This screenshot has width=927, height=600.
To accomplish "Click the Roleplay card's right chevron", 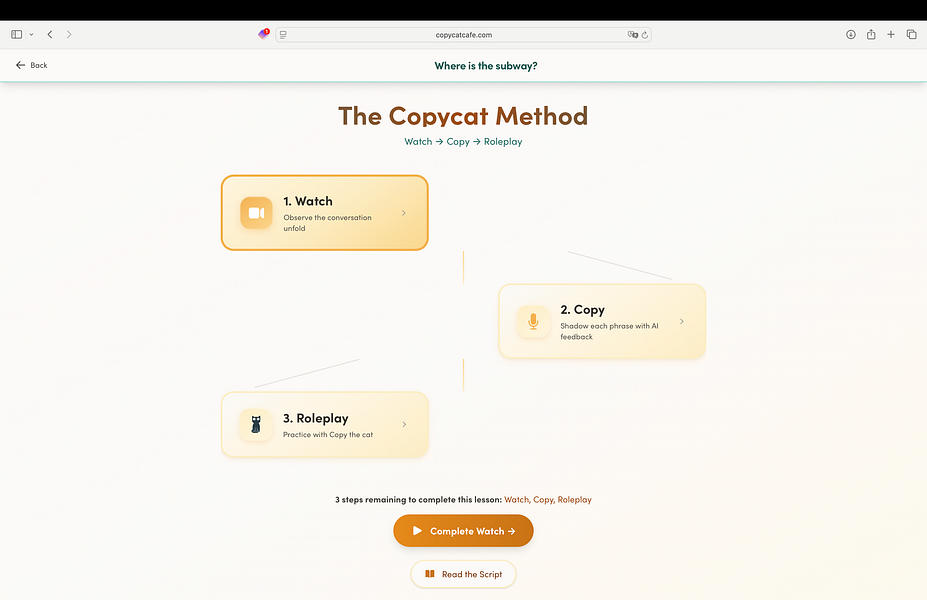I will (404, 424).
